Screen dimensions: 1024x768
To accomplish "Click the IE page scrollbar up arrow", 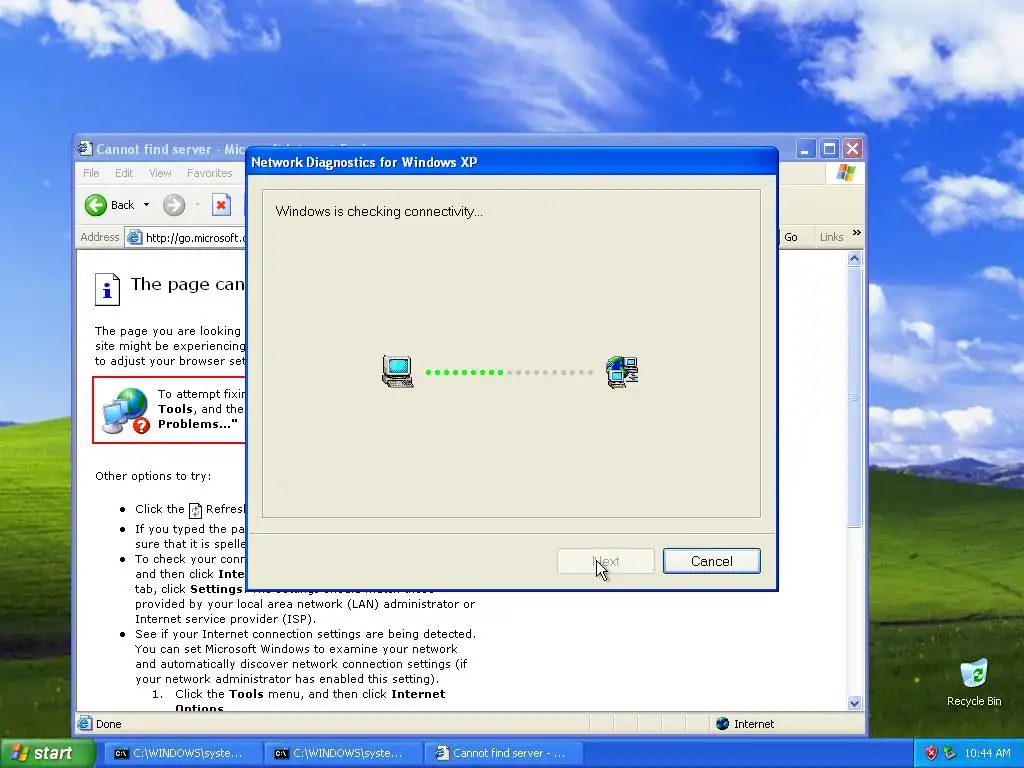I will (x=854, y=259).
